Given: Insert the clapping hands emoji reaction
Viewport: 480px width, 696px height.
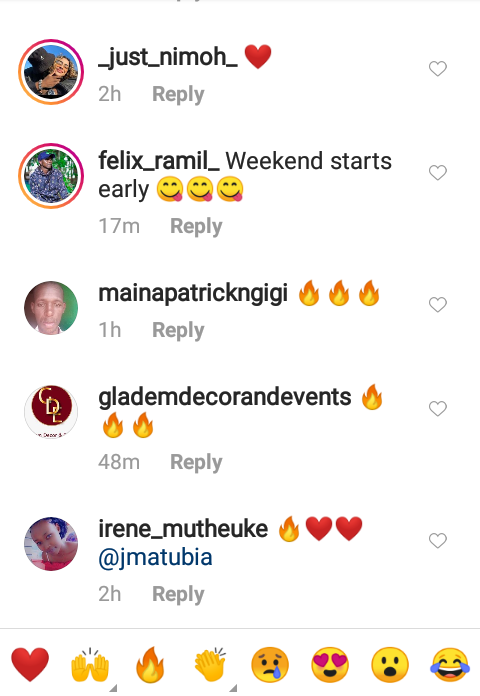Looking at the screenshot, I should point(210,664).
